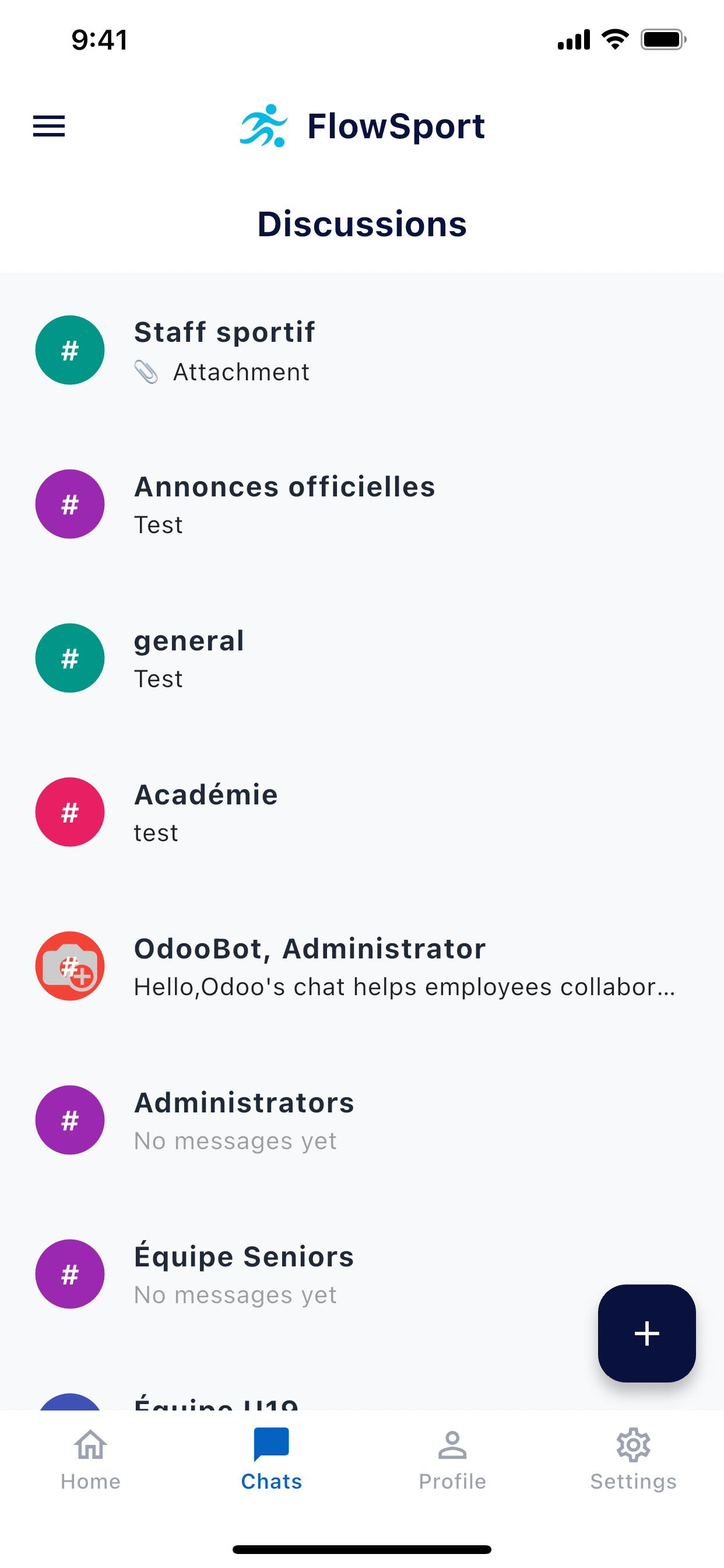Open the Staff sportif discussion
The width and height of the screenshot is (724, 1568).
(x=362, y=351)
